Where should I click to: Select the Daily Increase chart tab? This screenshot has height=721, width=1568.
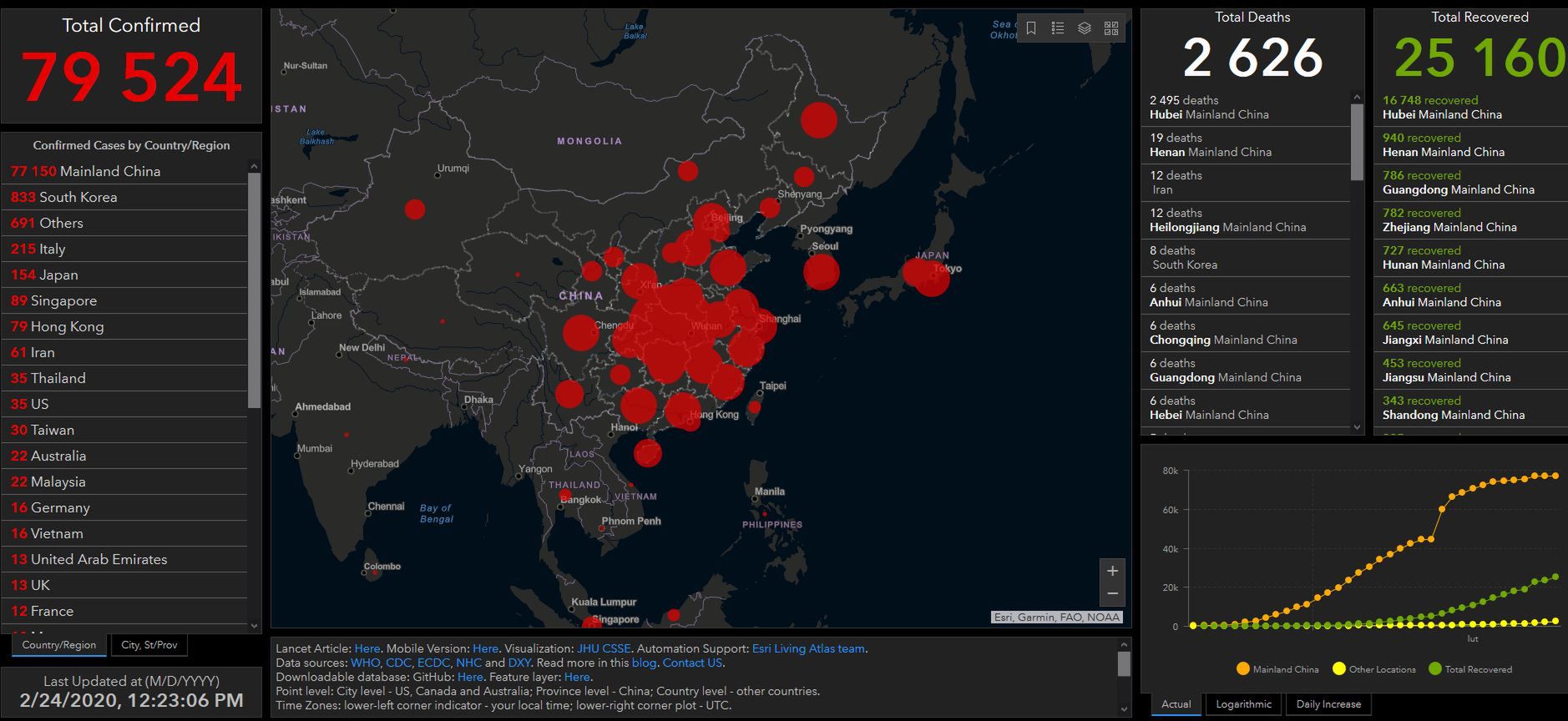click(1328, 704)
